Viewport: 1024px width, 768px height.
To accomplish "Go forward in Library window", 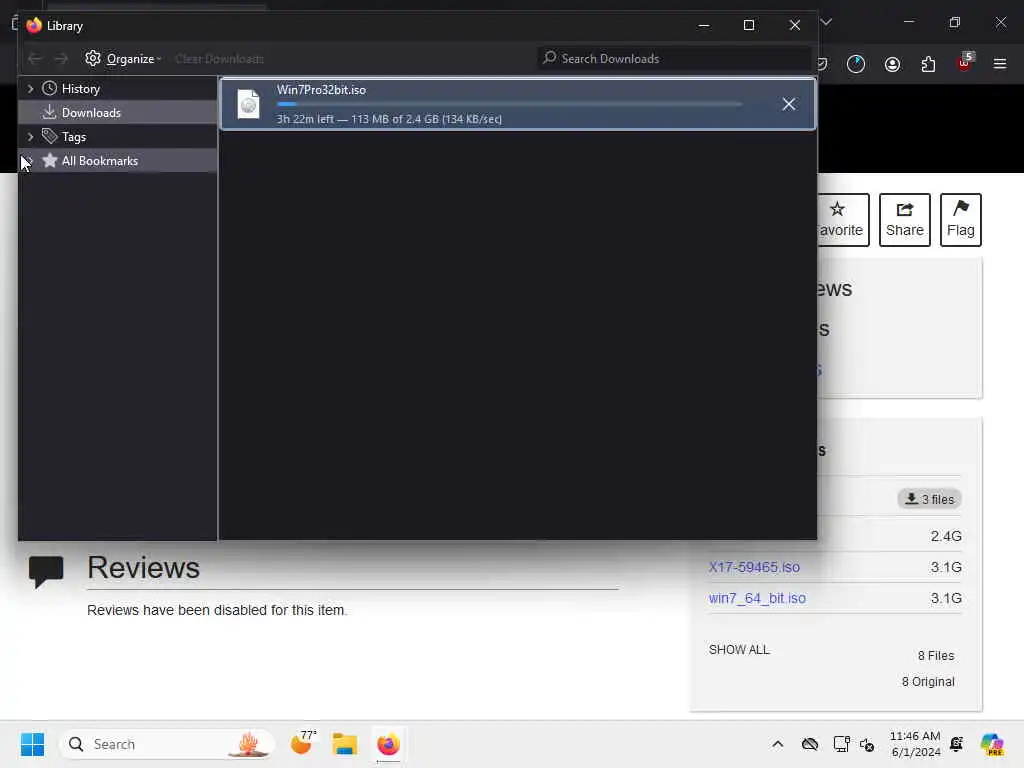I will coord(61,59).
